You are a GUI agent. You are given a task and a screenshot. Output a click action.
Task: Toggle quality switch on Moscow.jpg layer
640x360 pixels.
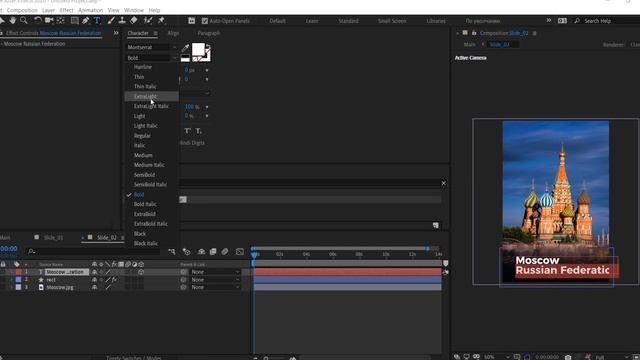coord(108,287)
